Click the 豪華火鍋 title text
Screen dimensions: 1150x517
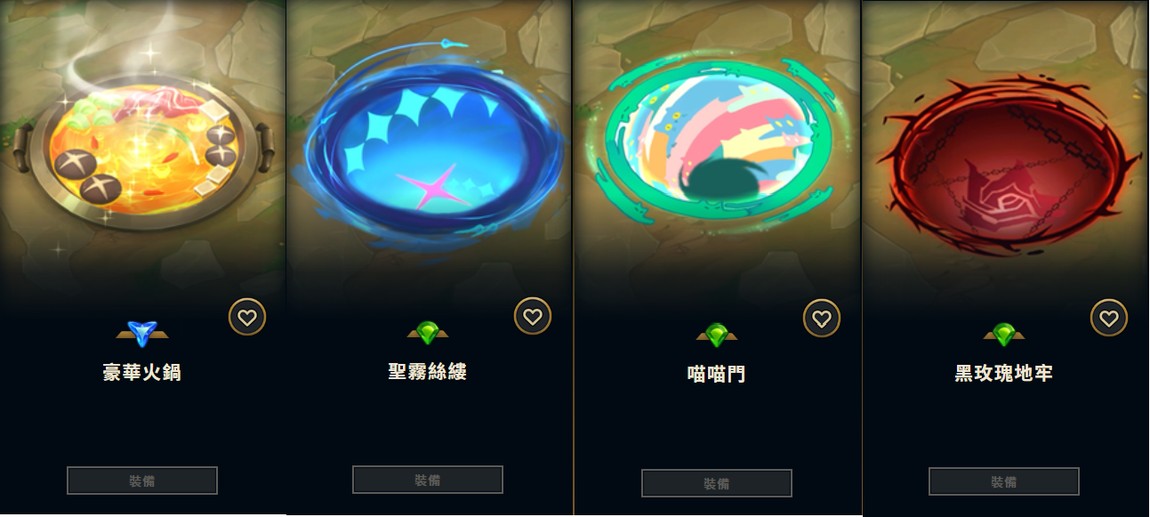[142, 373]
